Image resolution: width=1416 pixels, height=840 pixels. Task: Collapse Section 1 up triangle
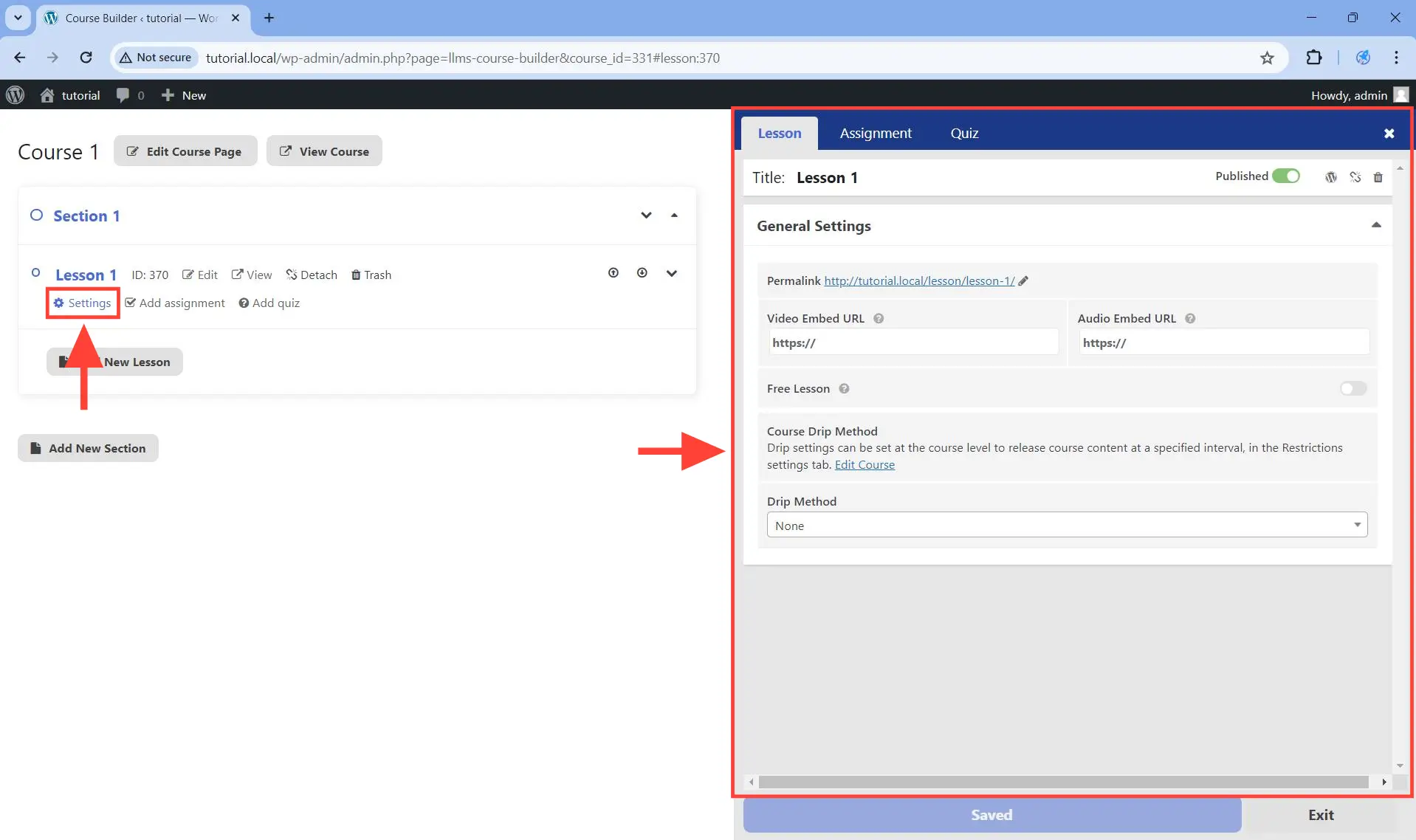coord(674,215)
